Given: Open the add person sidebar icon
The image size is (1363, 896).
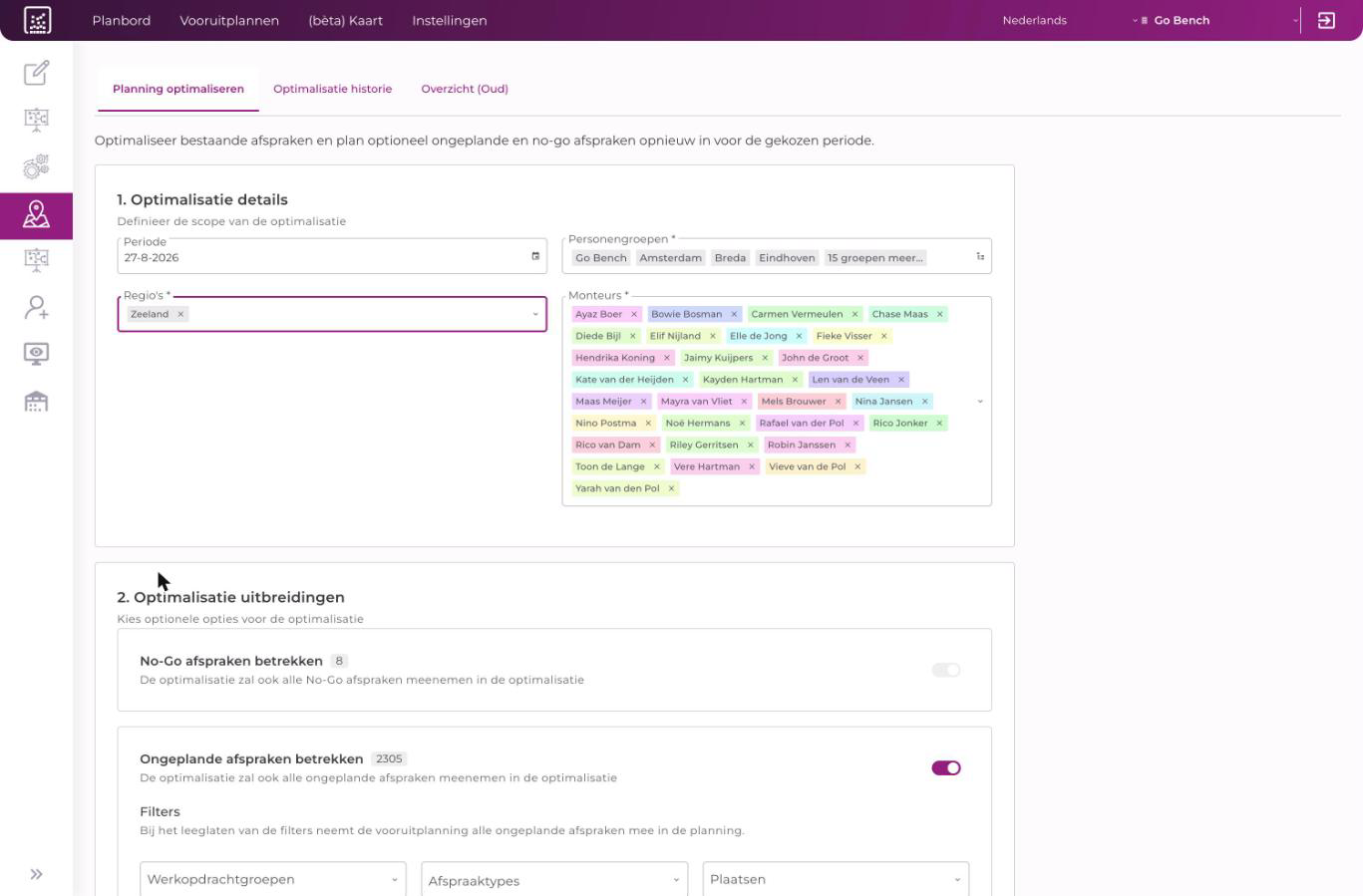Looking at the screenshot, I should [36, 307].
